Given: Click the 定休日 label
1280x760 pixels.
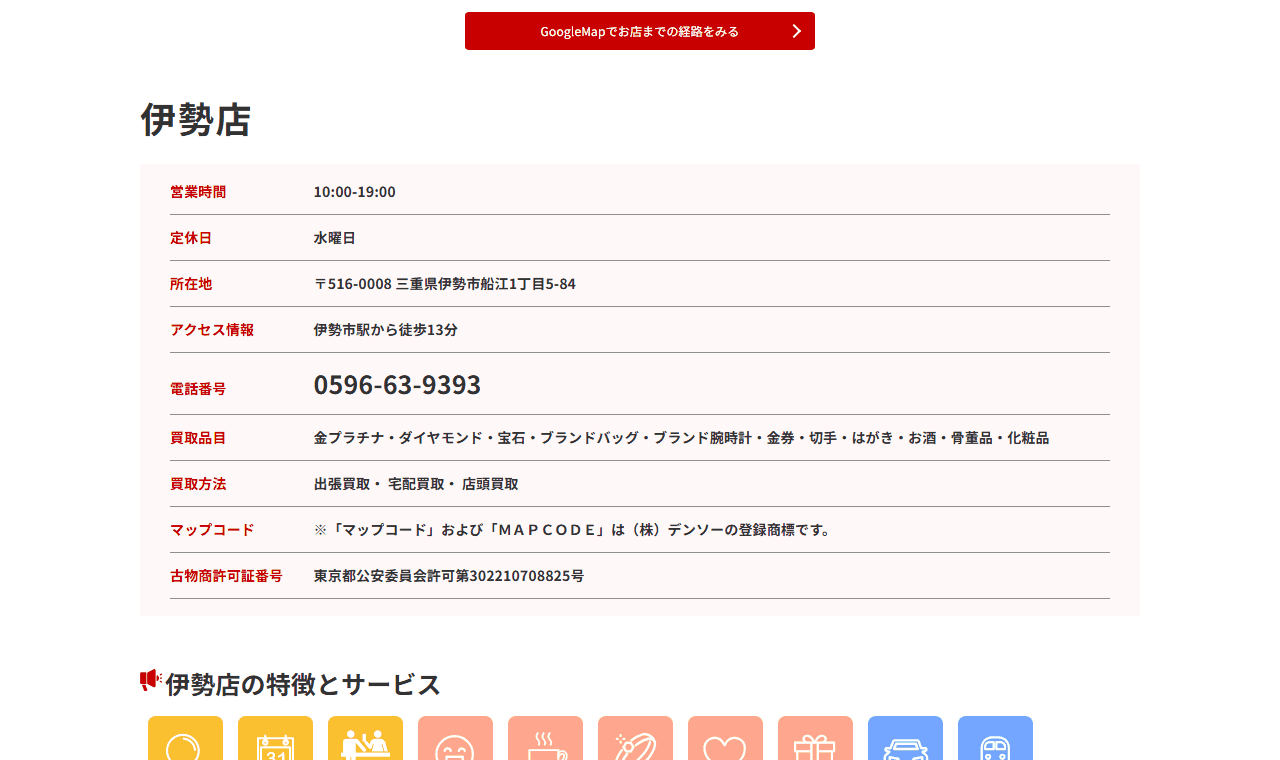Looking at the screenshot, I should (191, 238).
